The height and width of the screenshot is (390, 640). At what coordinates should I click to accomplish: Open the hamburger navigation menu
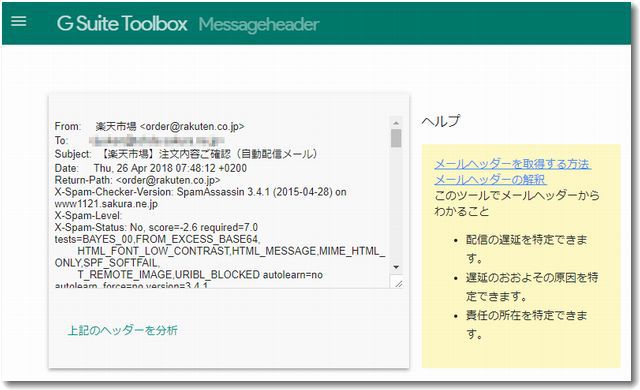click(19, 21)
